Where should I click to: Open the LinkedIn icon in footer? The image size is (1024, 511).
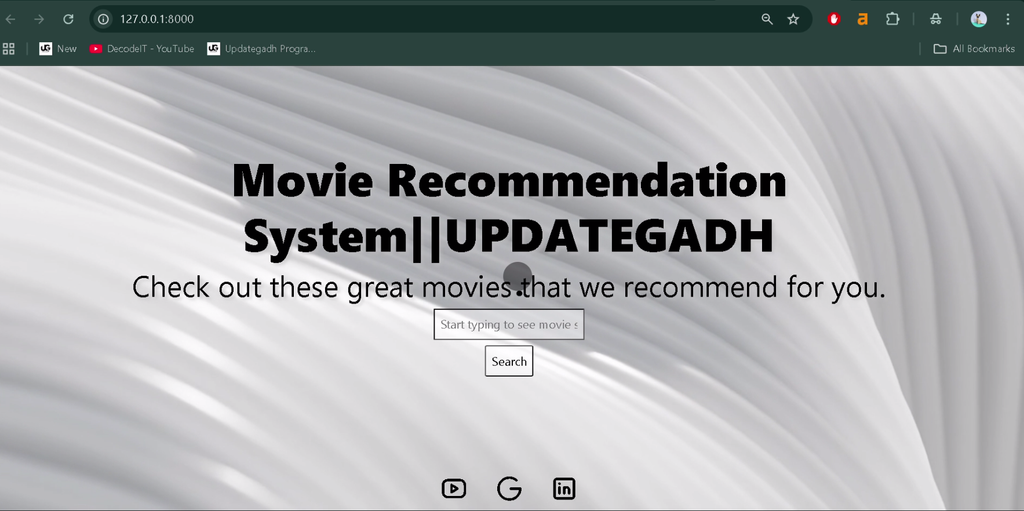coord(564,488)
